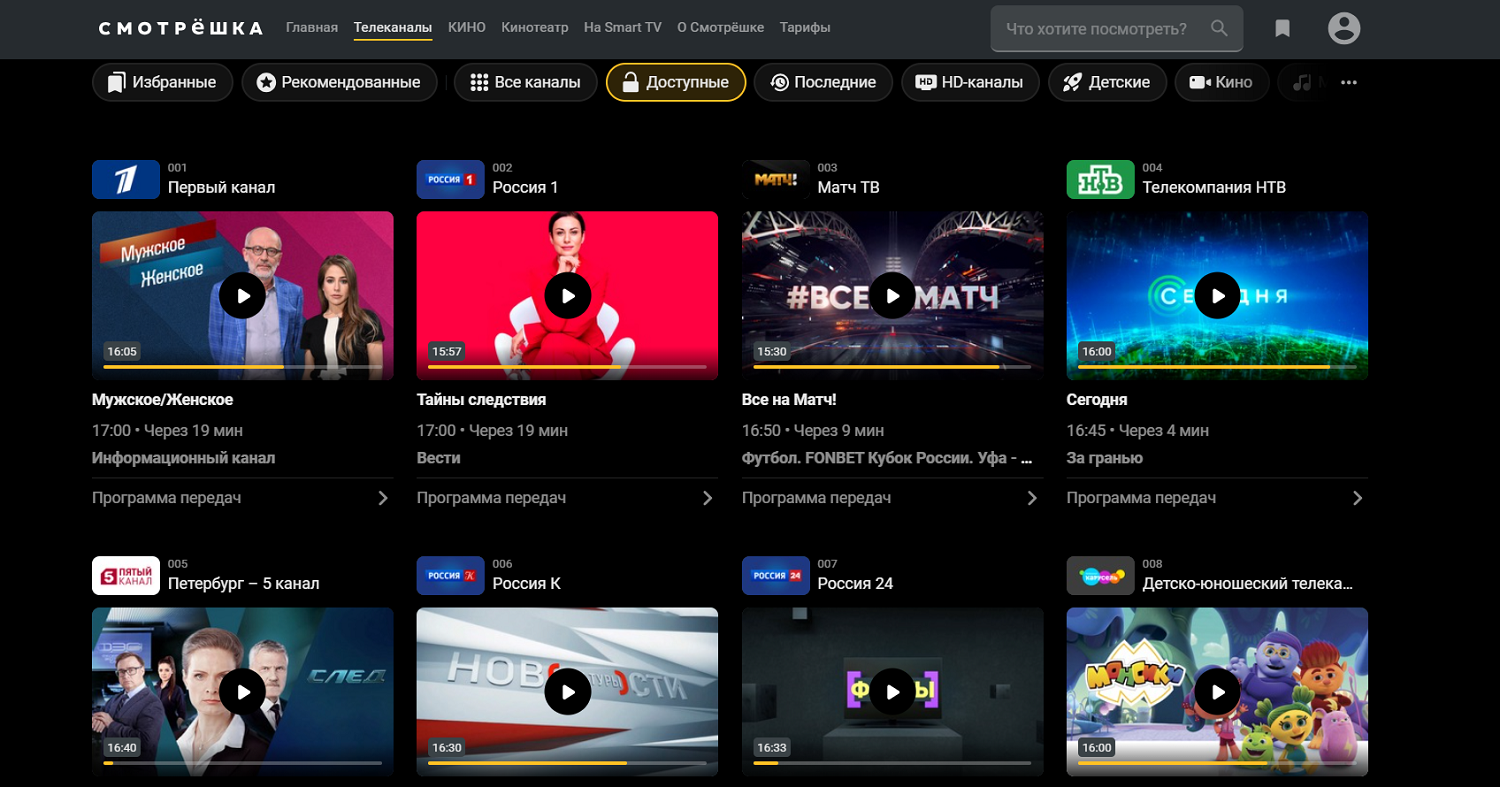
Task: Open the Первый канал channel title
Action: tap(221, 187)
